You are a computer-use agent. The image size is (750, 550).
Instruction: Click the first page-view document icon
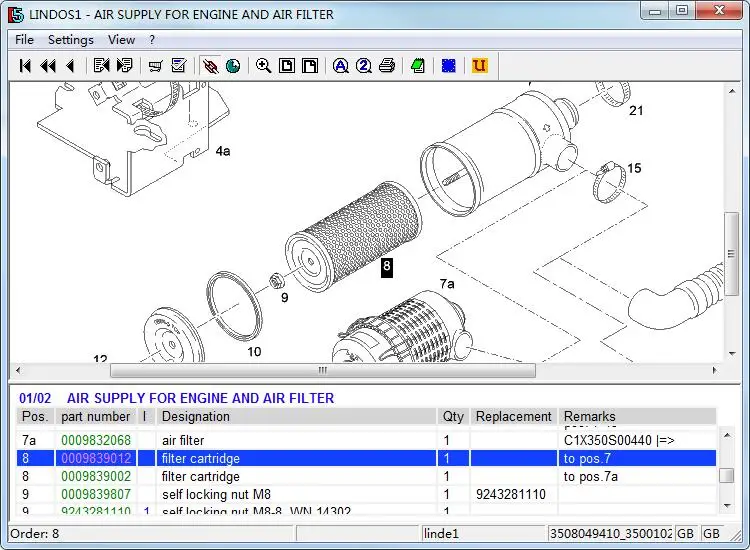(287, 66)
